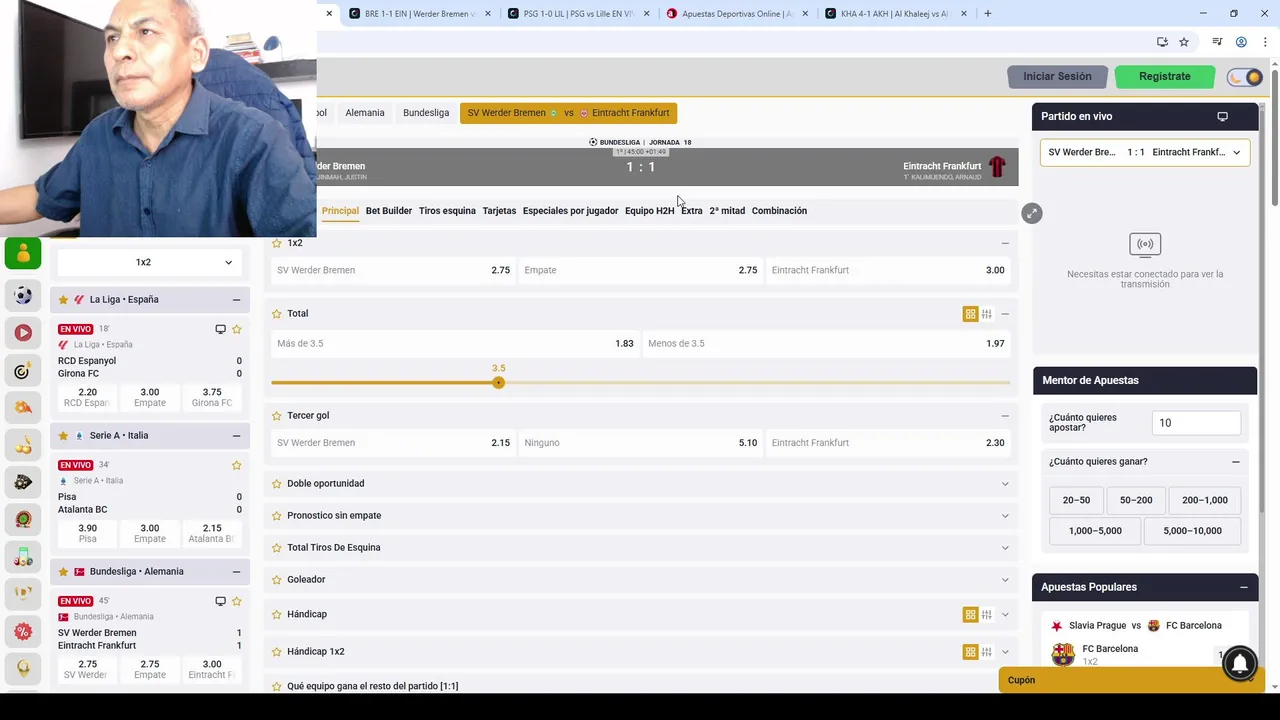The width and height of the screenshot is (1280, 720).
Task: Click the green Registrate button
Action: coord(1165,77)
